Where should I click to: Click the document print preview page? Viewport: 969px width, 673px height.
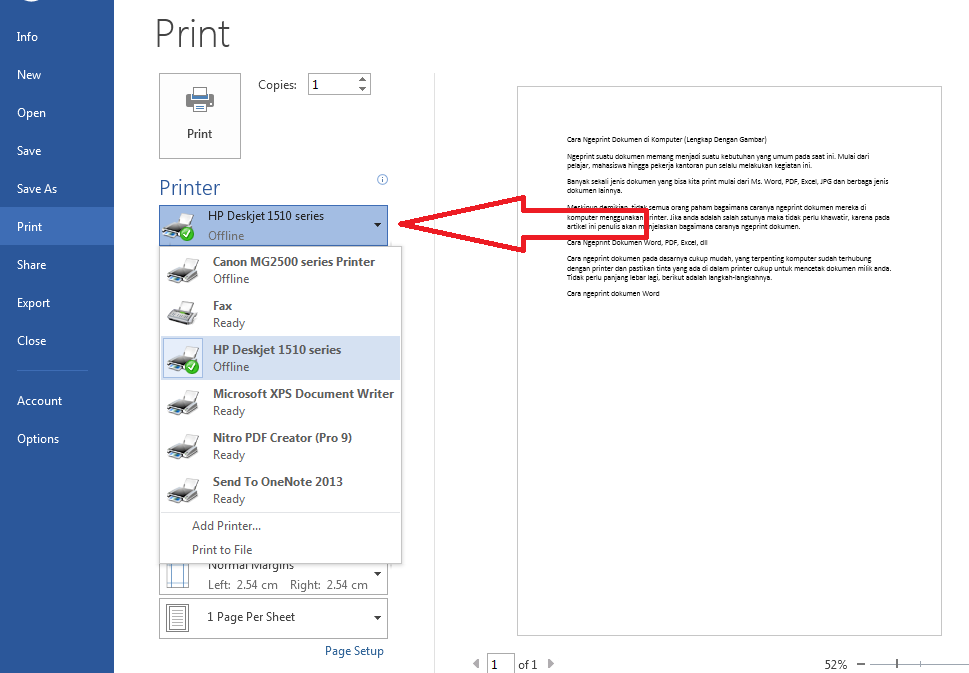[x=729, y=361]
